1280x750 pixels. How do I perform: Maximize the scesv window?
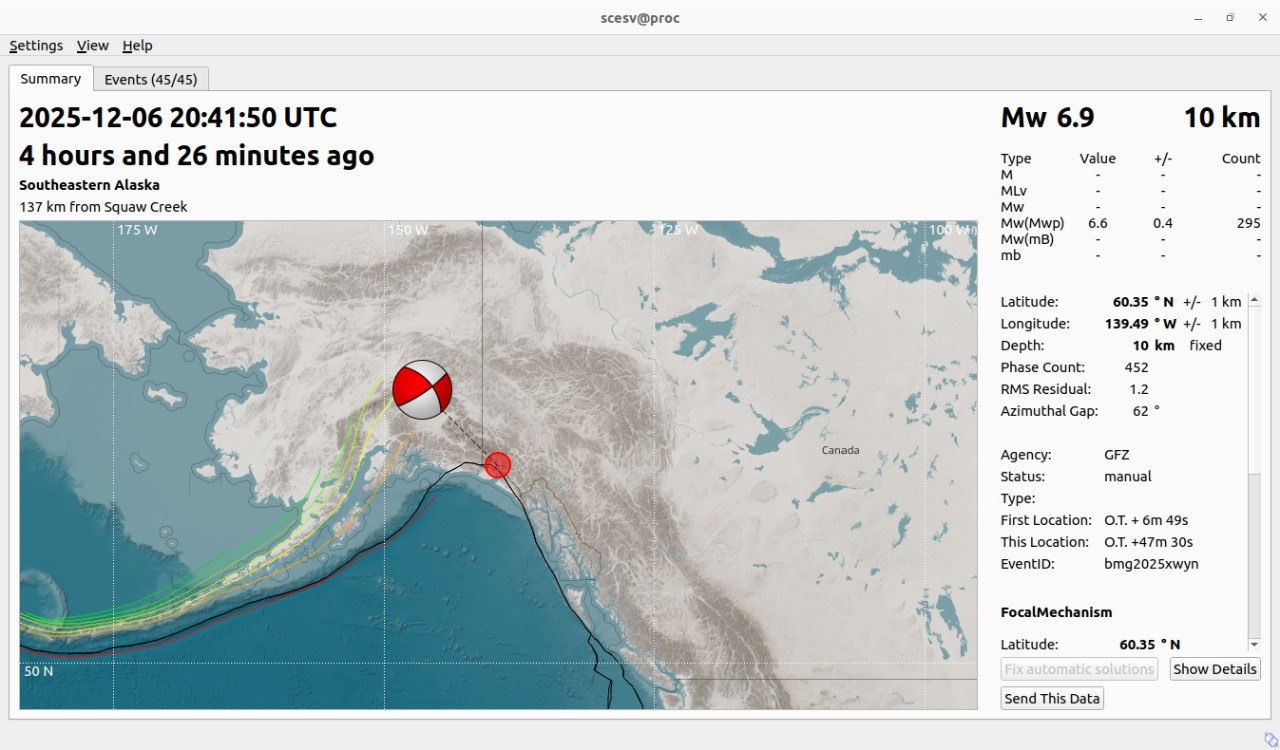pyautogui.click(x=1230, y=18)
